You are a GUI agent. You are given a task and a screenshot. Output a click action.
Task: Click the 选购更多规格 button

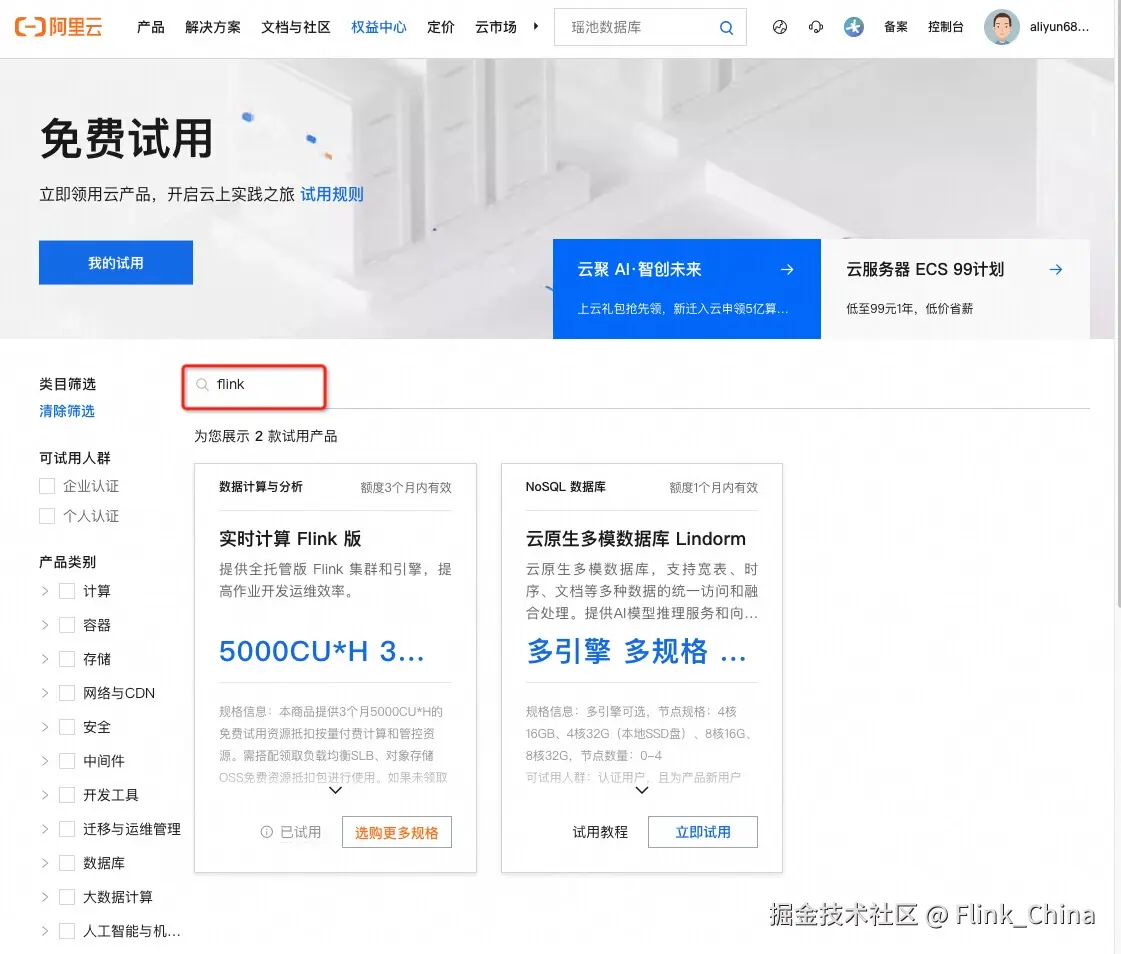(x=397, y=832)
